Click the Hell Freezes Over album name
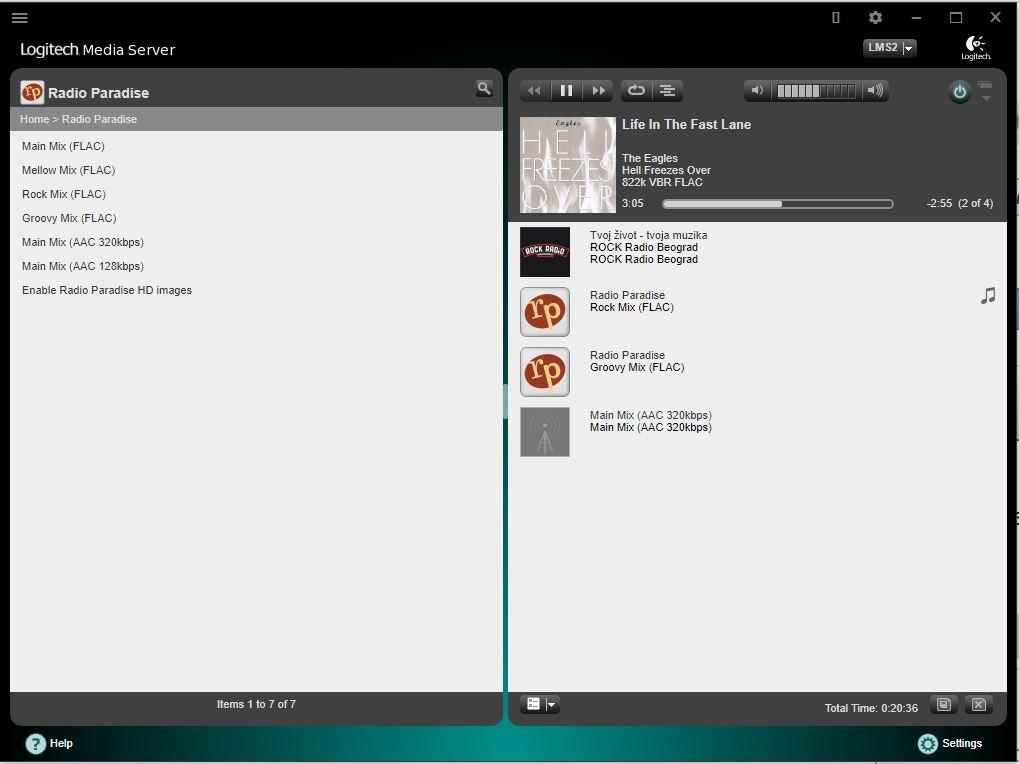This screenshot has width=1019, height=764. [666, 170]
